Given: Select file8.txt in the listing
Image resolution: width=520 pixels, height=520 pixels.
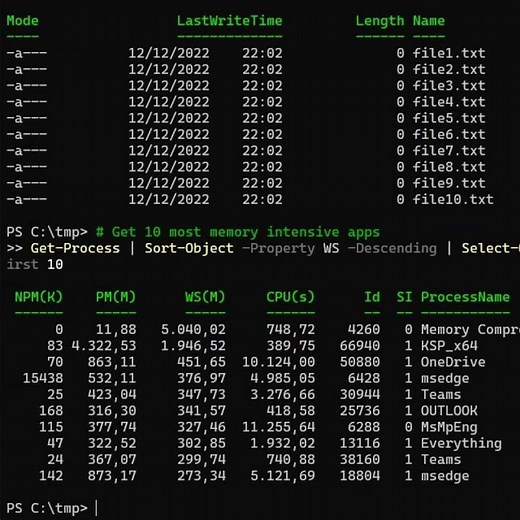Looking at the screenshot, I should pyautogui.click(x=449, y=167).
